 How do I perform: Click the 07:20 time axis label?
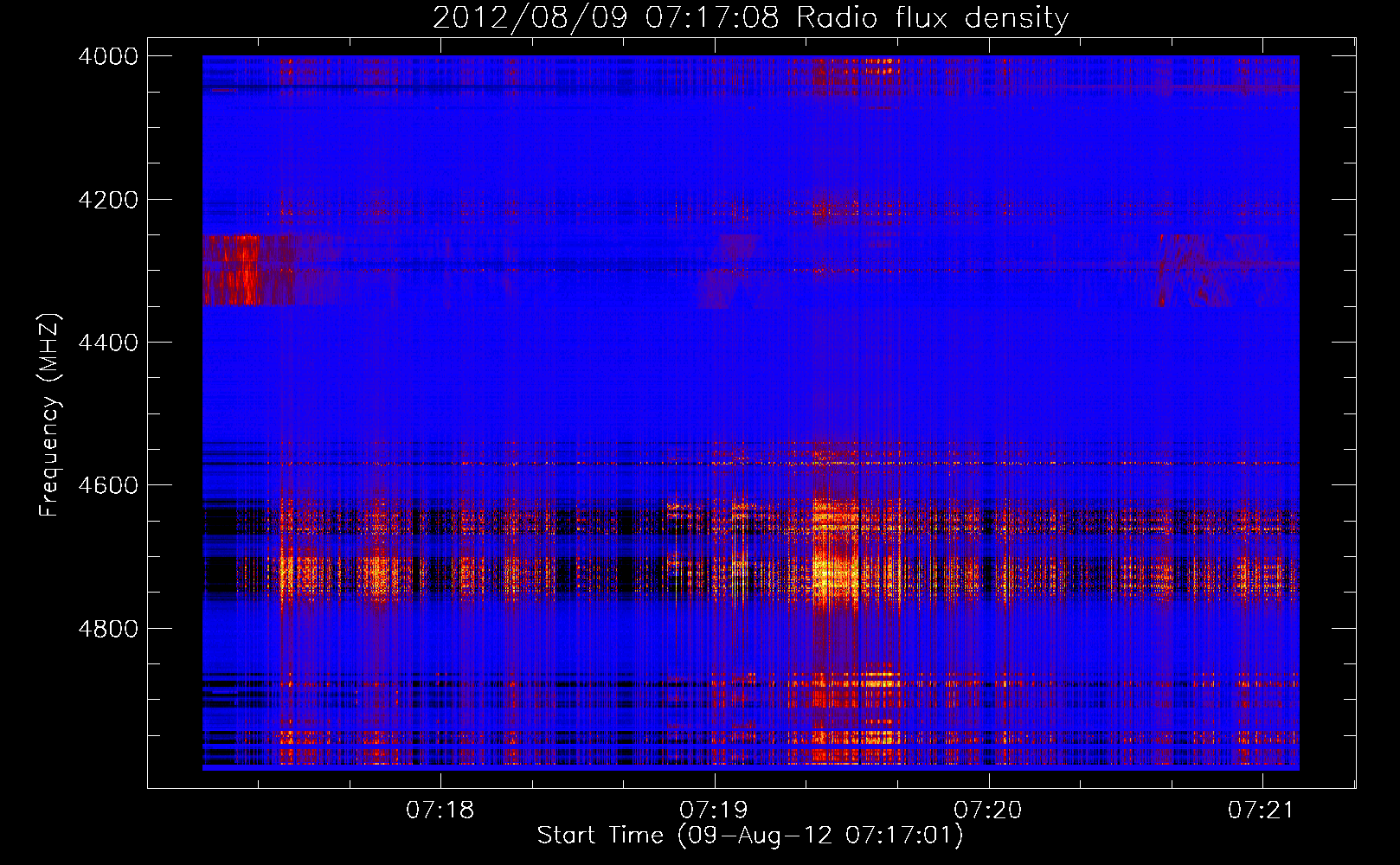pos(988,811)
